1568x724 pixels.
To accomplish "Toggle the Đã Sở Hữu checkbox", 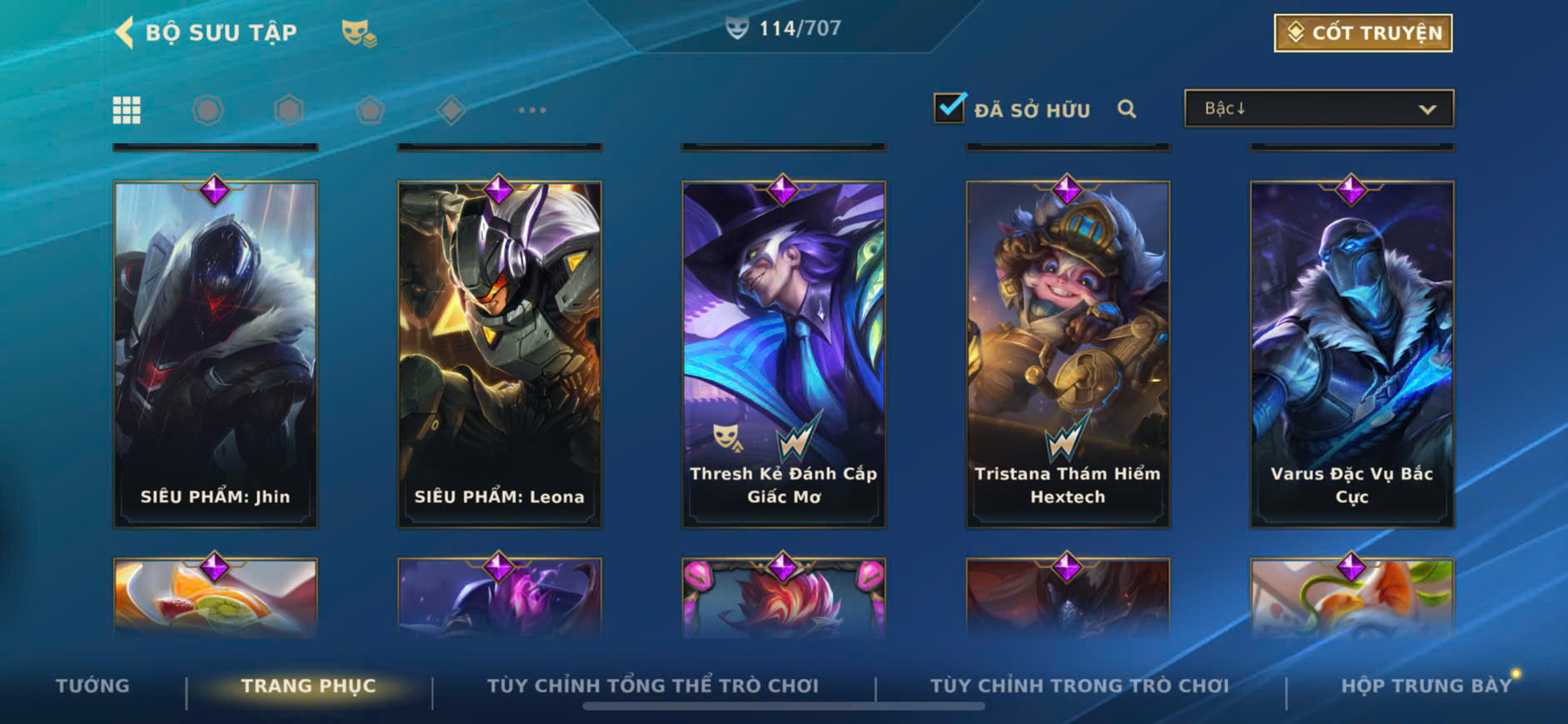I will pyautogui.click(x=950, y=107).
